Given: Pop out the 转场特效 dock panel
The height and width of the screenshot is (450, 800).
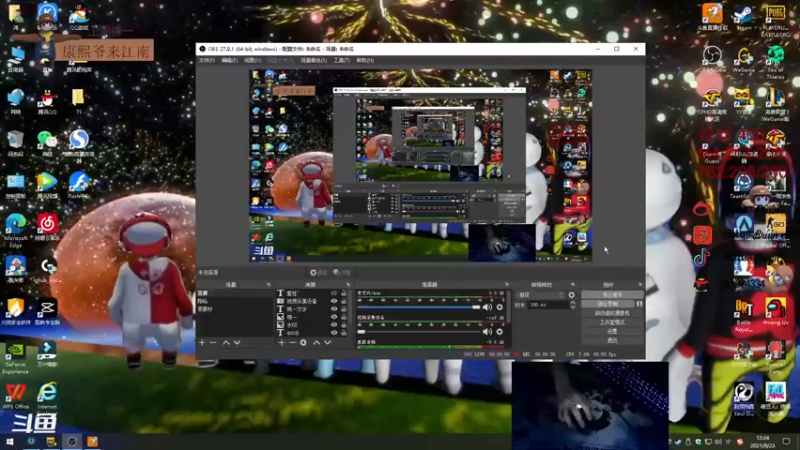Looking at the screenshot, I should click(x=572, y=285).
